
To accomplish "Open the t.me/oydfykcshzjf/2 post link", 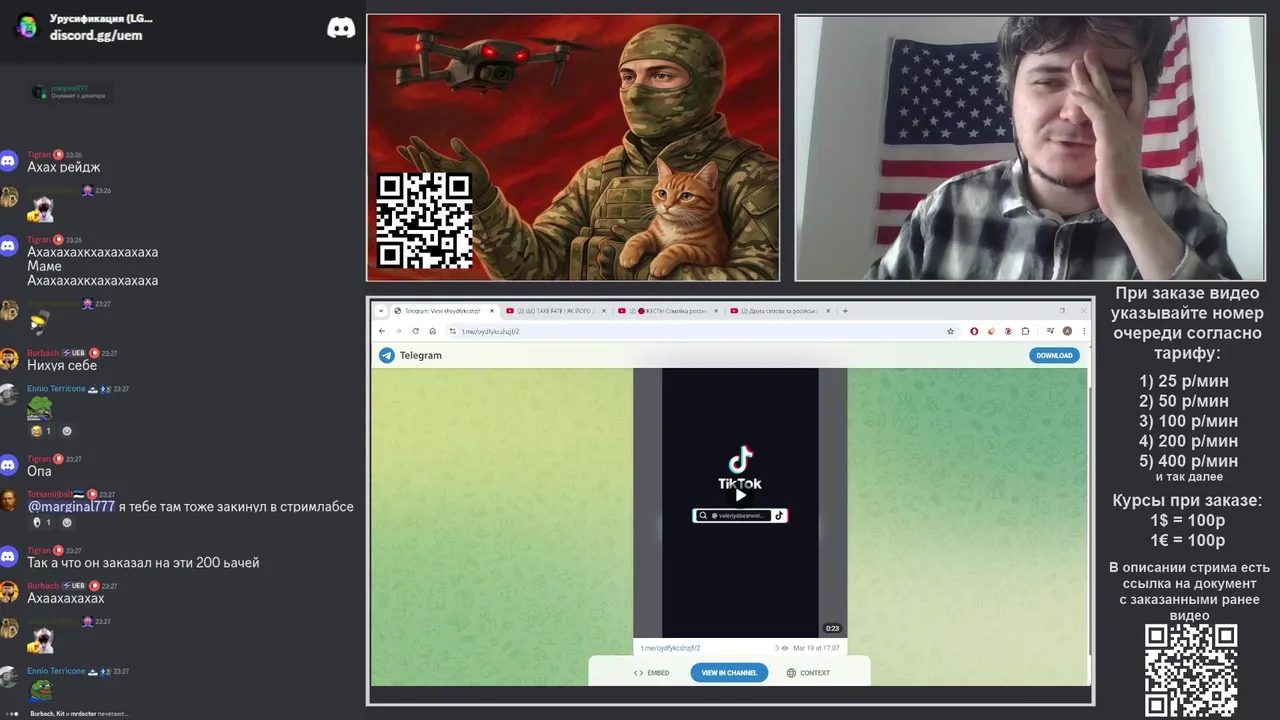I will (670, 648).
